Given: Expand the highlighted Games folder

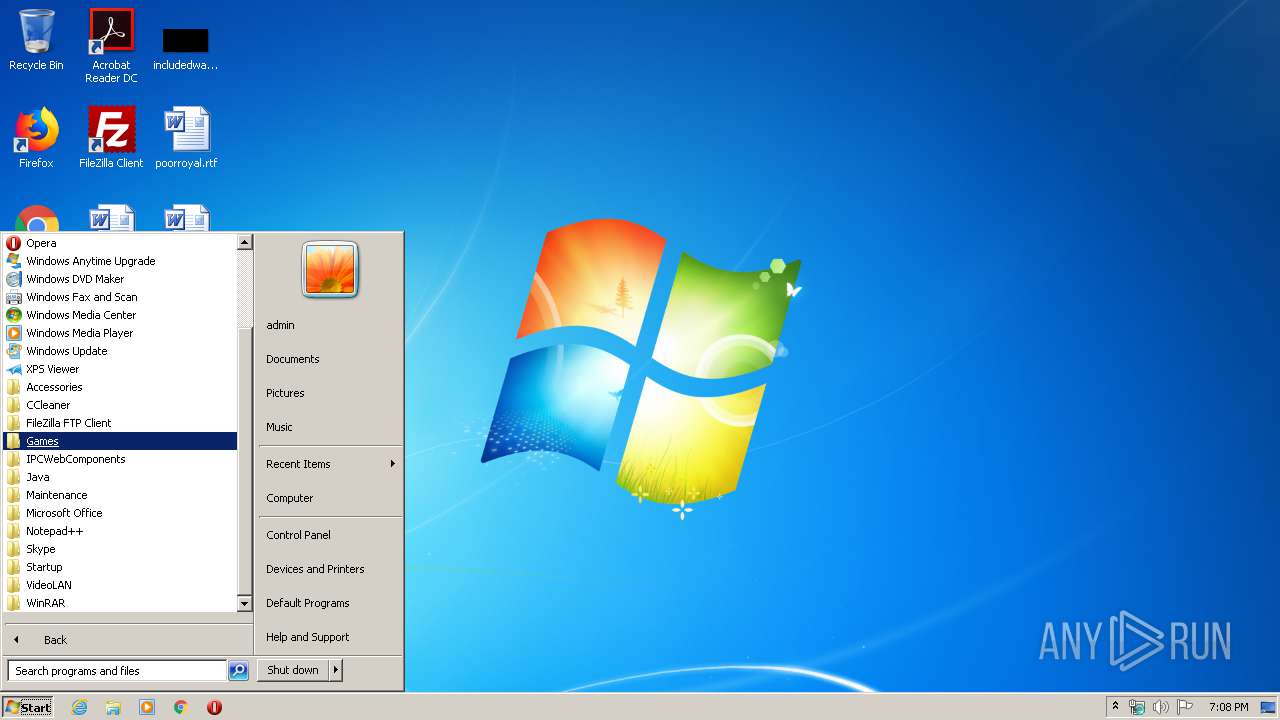Looking at the screenshot, I should (120, 441).
